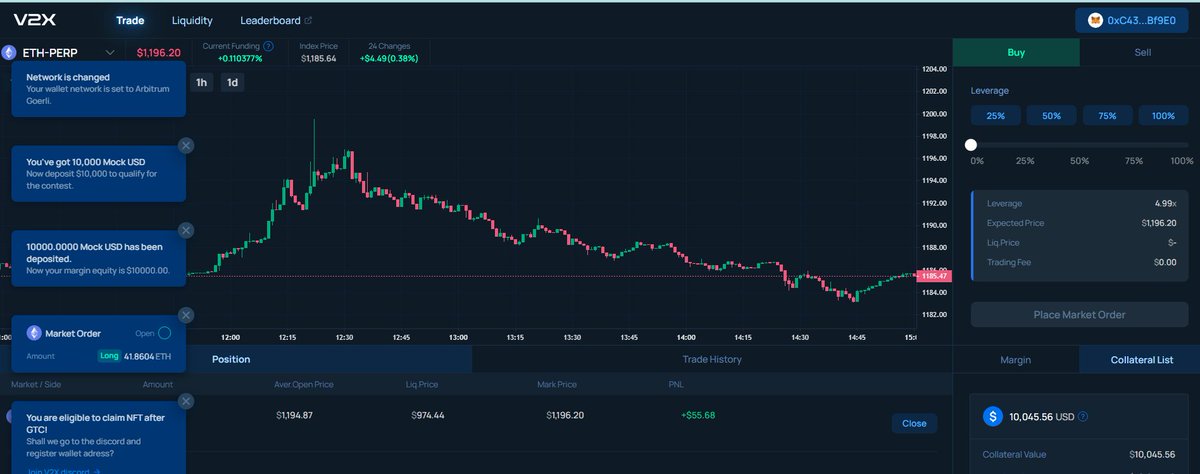Viewport: 1200px width, 474px height.
Task: Open the Position tab
Action: point(230,359)
